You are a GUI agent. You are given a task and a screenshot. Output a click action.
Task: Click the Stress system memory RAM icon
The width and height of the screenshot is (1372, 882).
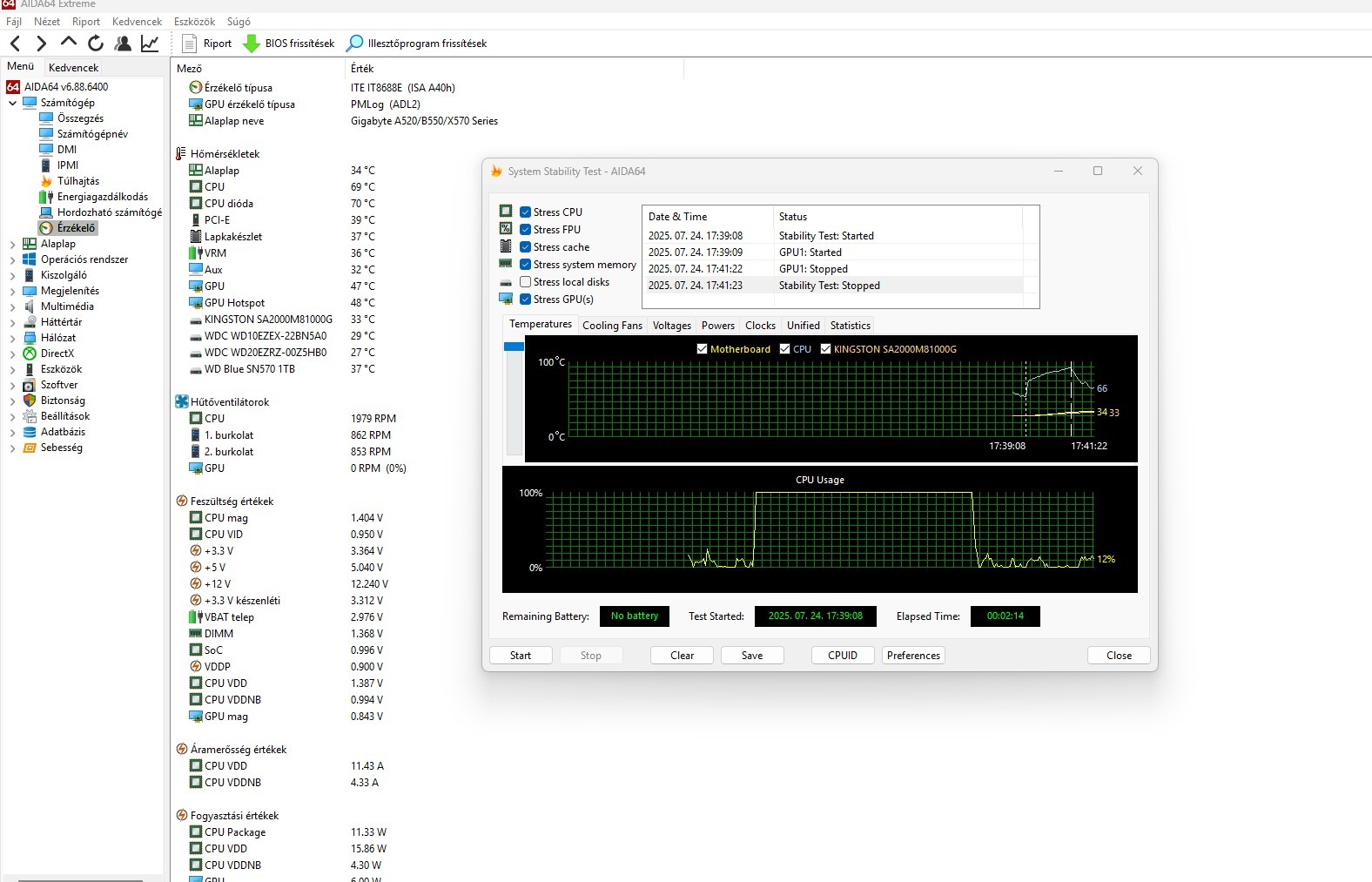[x=506, y=264]
